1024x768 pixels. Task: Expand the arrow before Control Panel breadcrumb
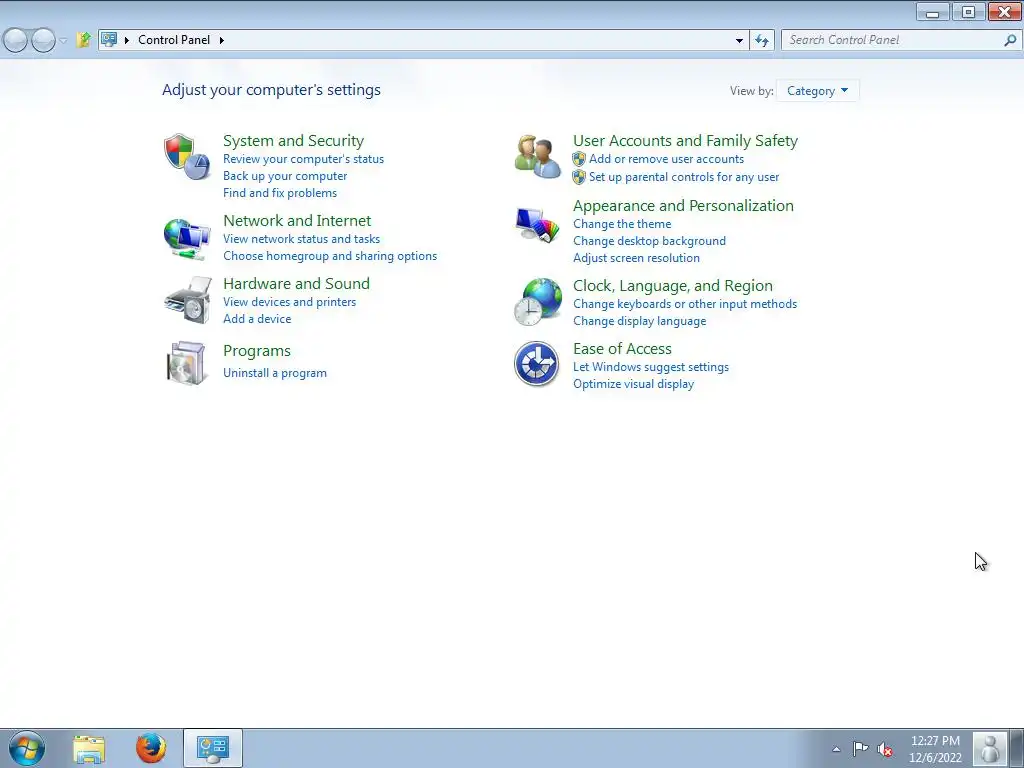pos(127,40)
